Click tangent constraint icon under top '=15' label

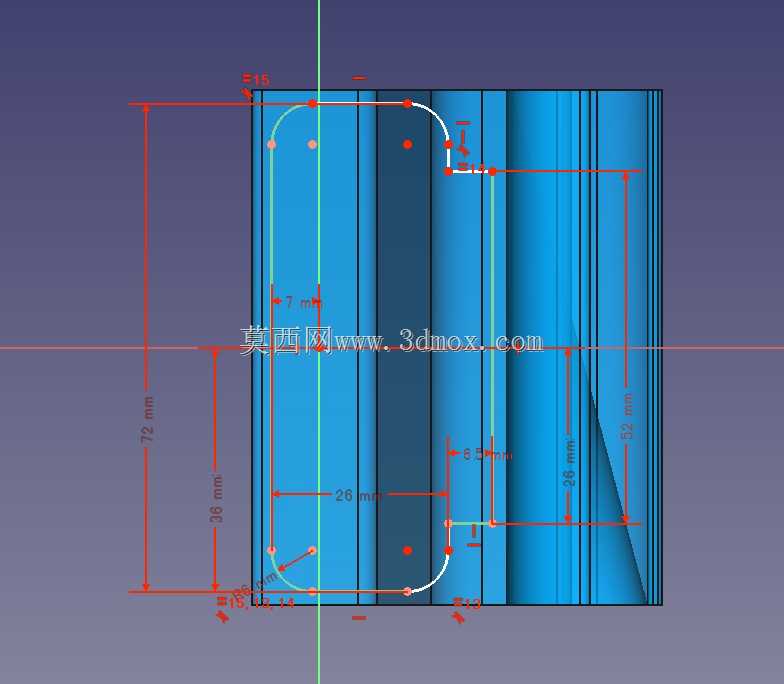[247, 94]
